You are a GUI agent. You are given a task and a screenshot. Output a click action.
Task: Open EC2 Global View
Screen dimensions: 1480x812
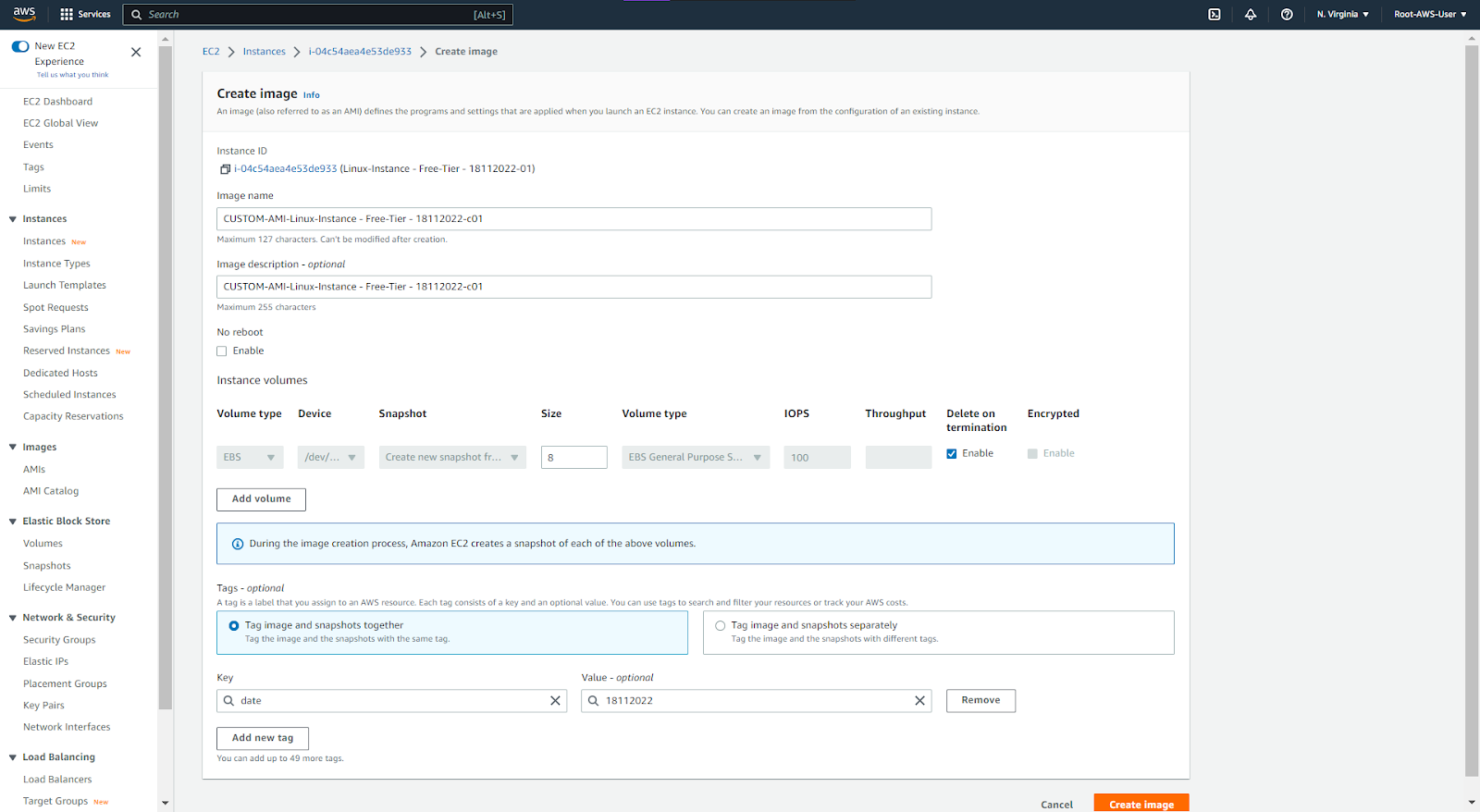pyautogui.click(x=60, y=123)
